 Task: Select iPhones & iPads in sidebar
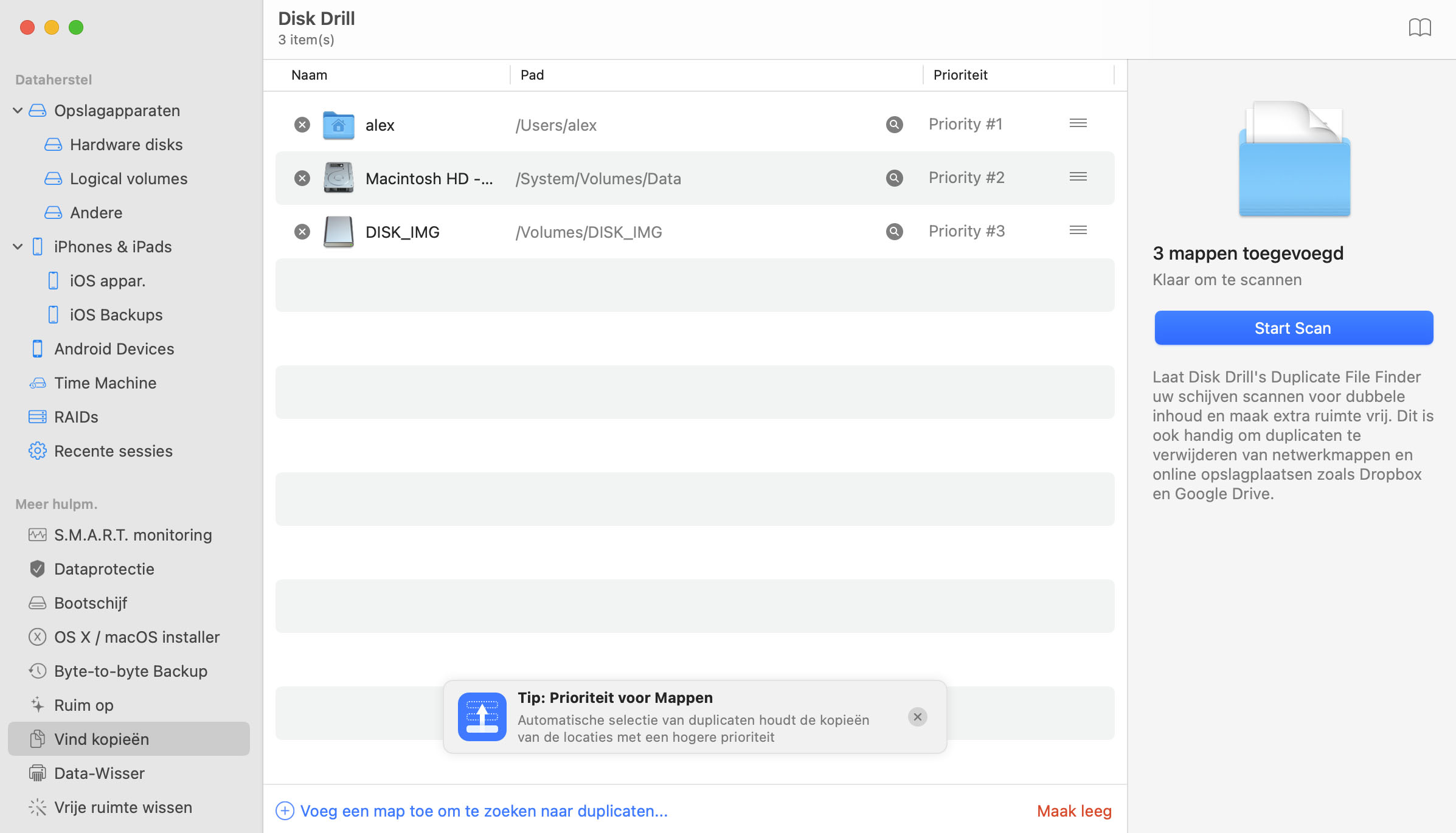[113, 247]
